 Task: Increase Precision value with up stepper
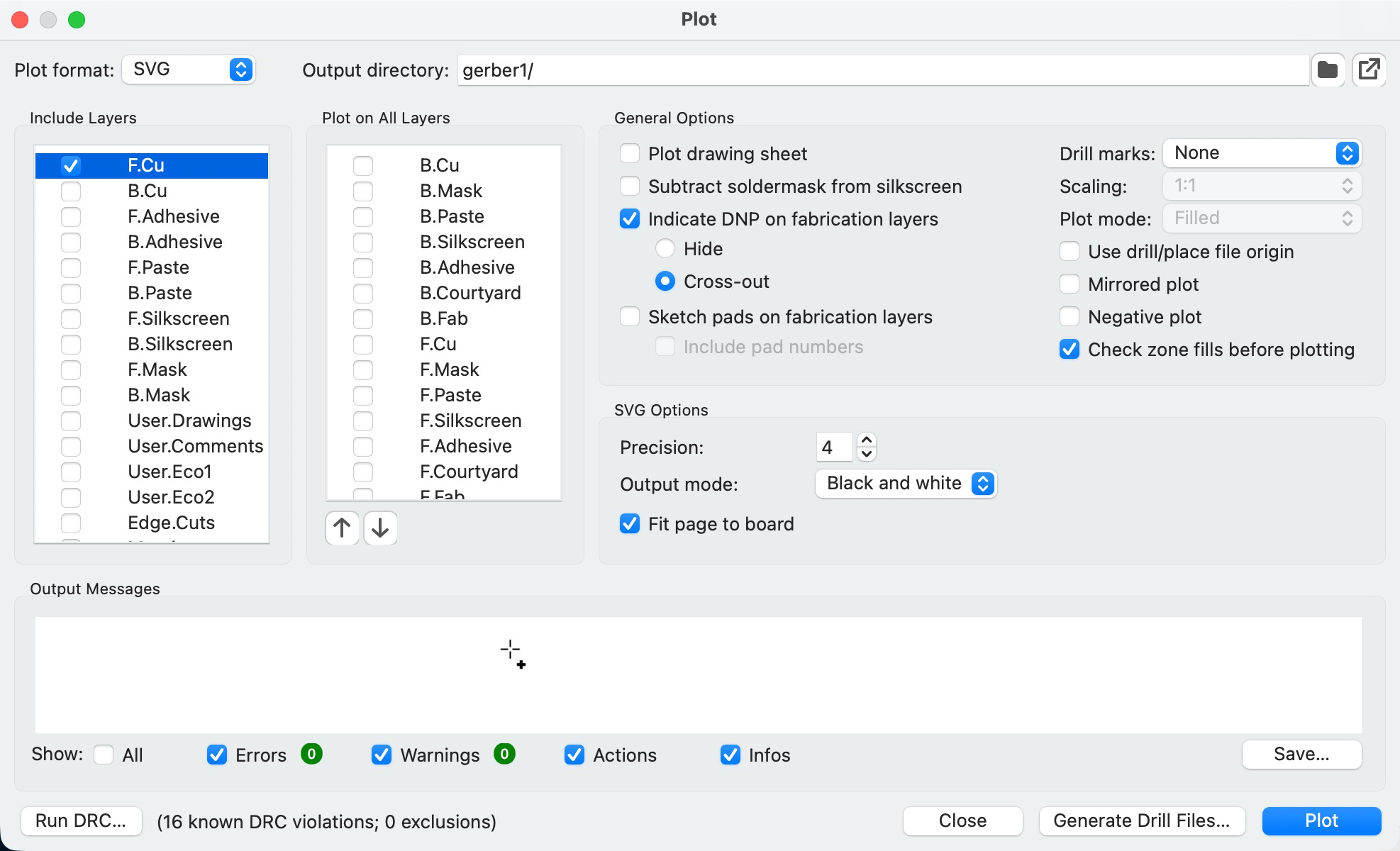(867, 440)
